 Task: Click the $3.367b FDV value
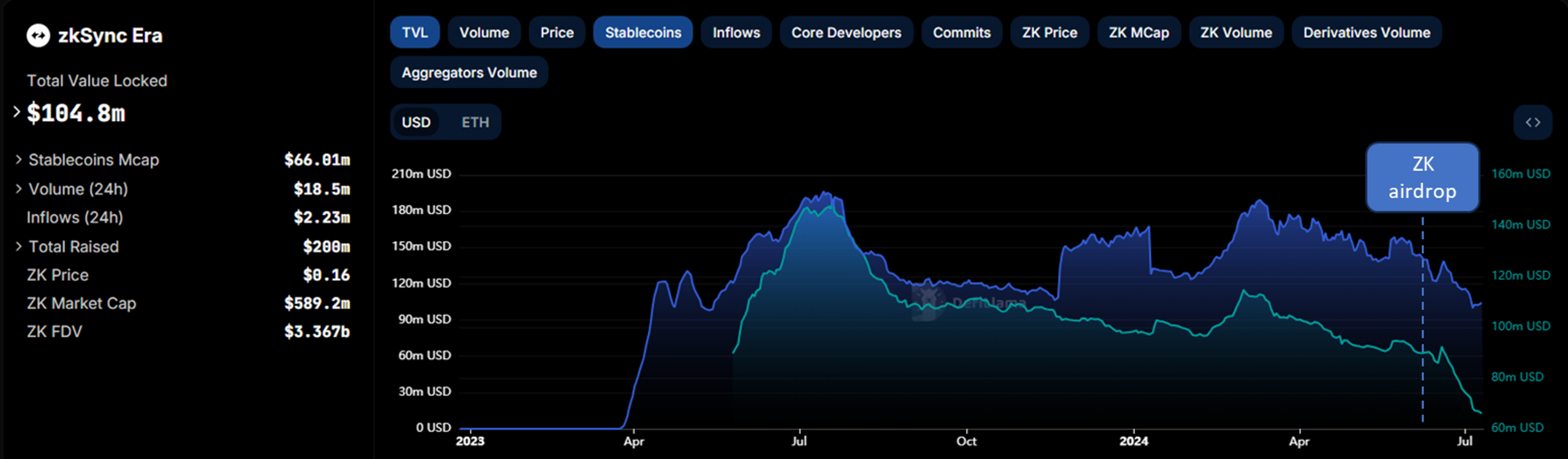click(317, 332)
